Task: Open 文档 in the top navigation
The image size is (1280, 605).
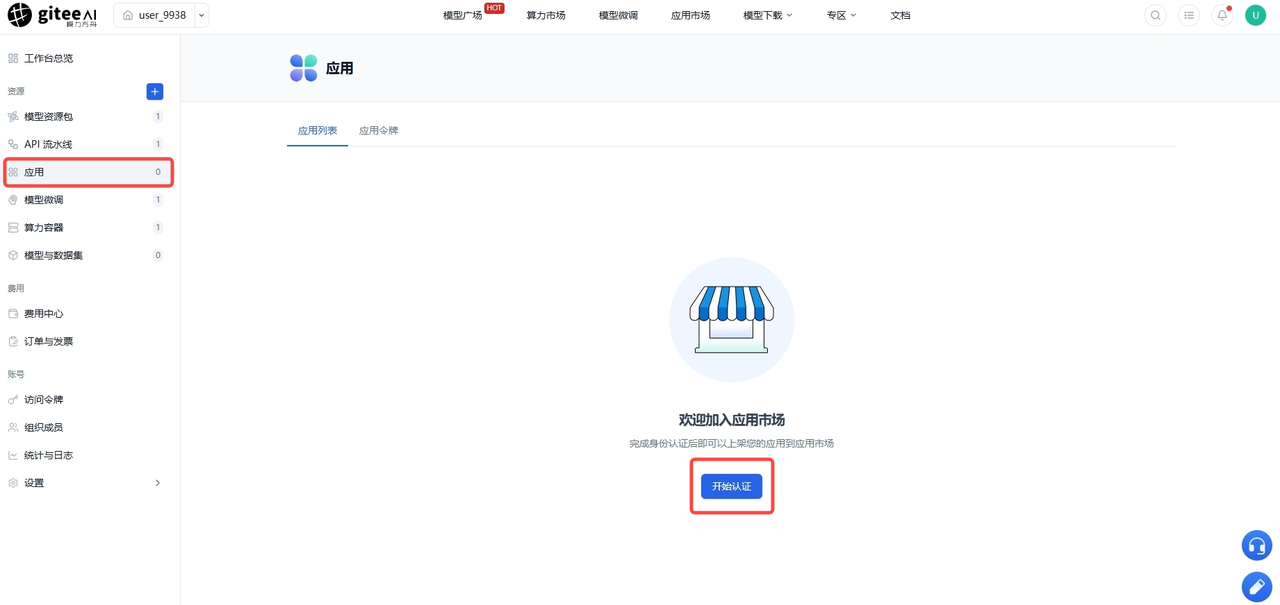Action: 900,15
